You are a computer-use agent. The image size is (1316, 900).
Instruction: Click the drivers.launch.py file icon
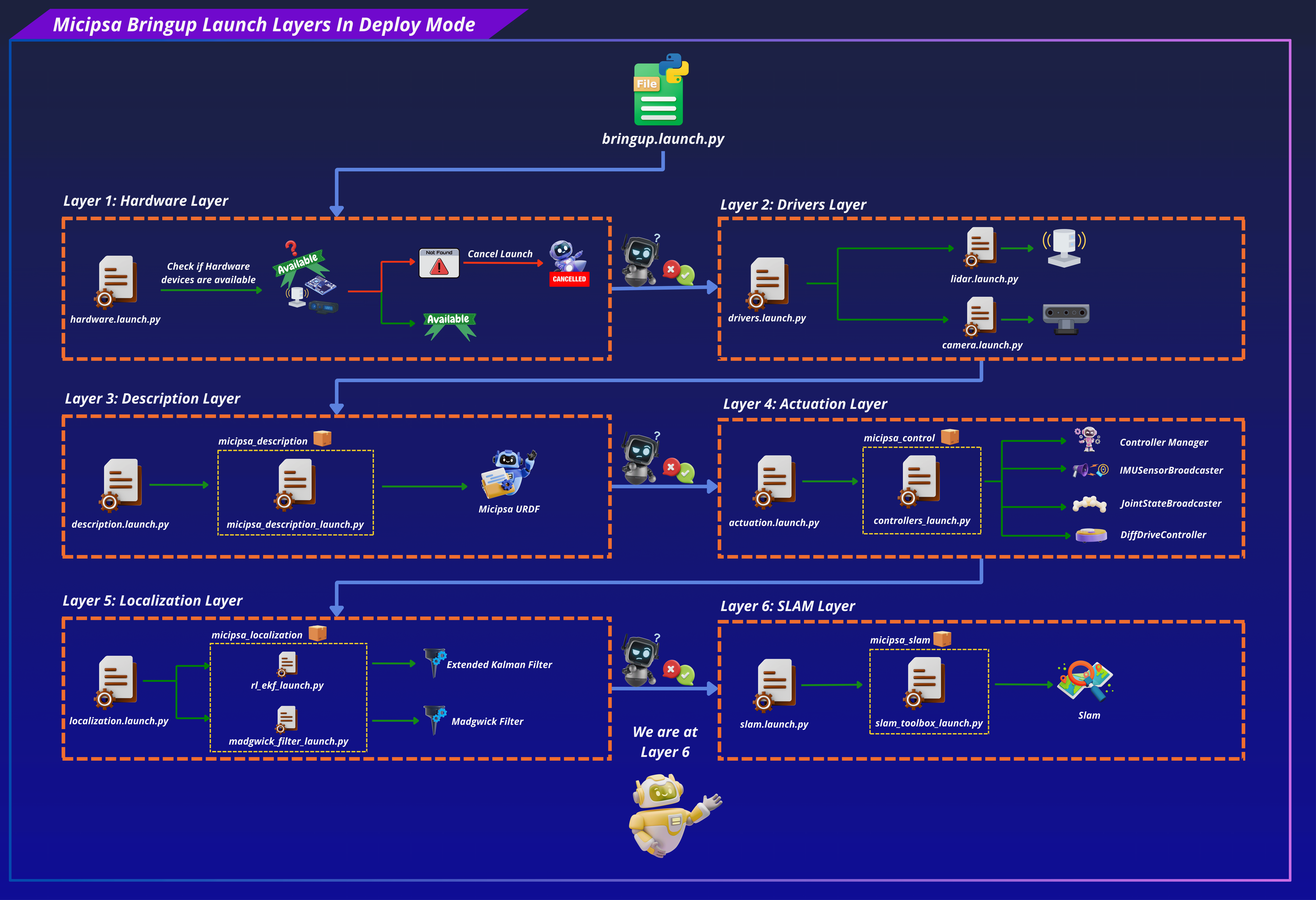pyautogui.click(x=768, y=284)
